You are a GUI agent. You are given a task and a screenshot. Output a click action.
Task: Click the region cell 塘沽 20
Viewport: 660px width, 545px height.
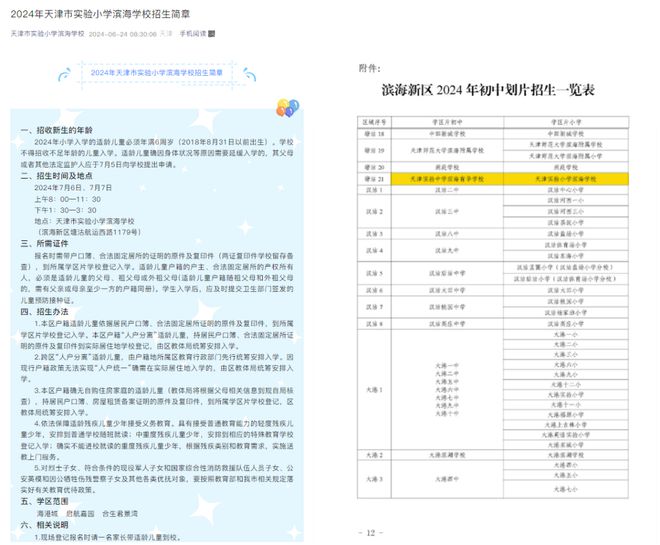point(374,167)
